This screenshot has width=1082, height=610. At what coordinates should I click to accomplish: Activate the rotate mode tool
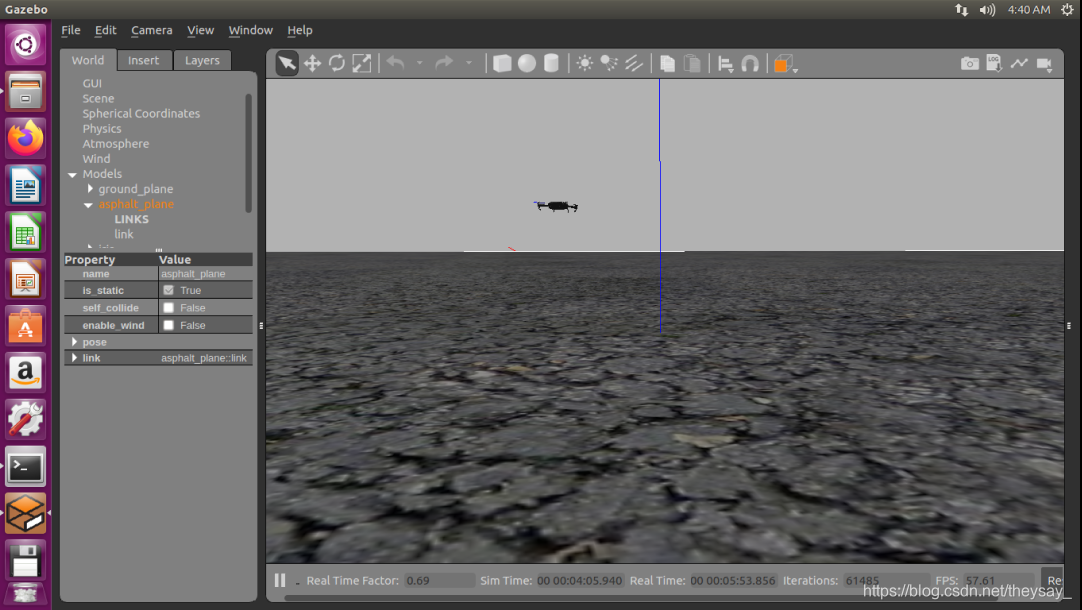click(x=337, y=63)
